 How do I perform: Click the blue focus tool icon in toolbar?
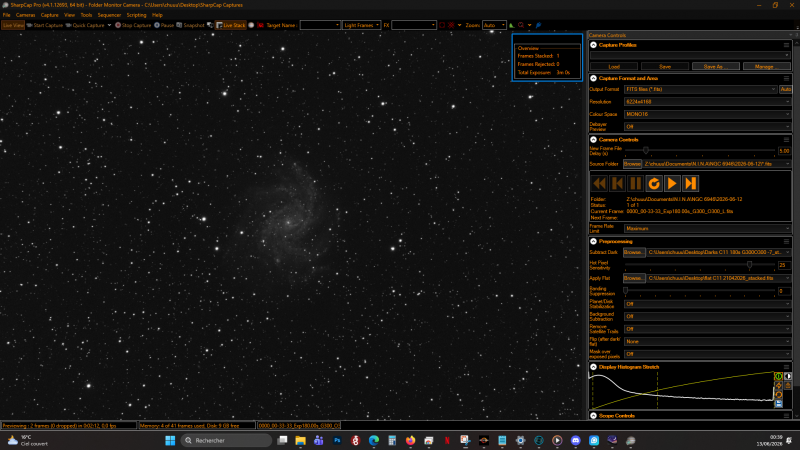pyautogui.click(x=538, y=25)
